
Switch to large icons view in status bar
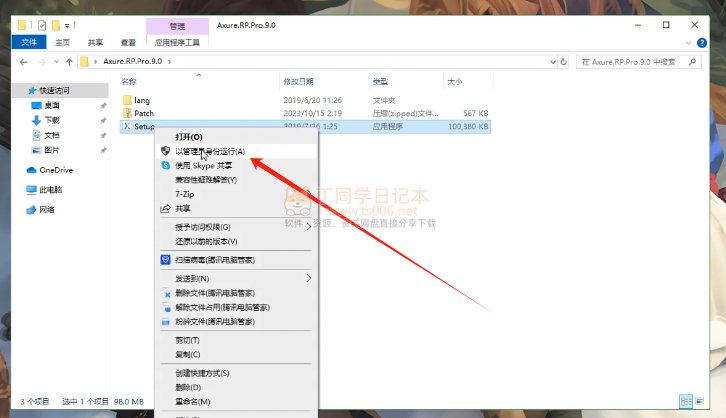pyautogui.click(x=700, y=401)
